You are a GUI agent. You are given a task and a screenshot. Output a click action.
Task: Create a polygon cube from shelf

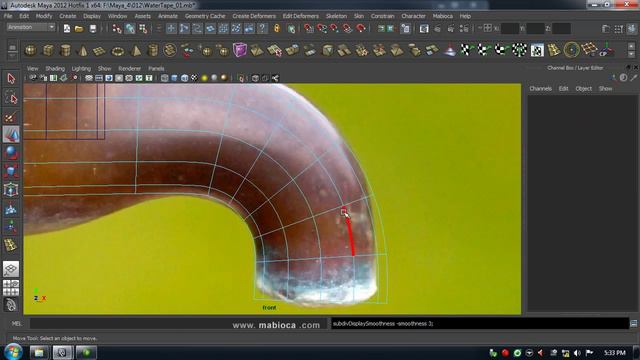[48, 51]
